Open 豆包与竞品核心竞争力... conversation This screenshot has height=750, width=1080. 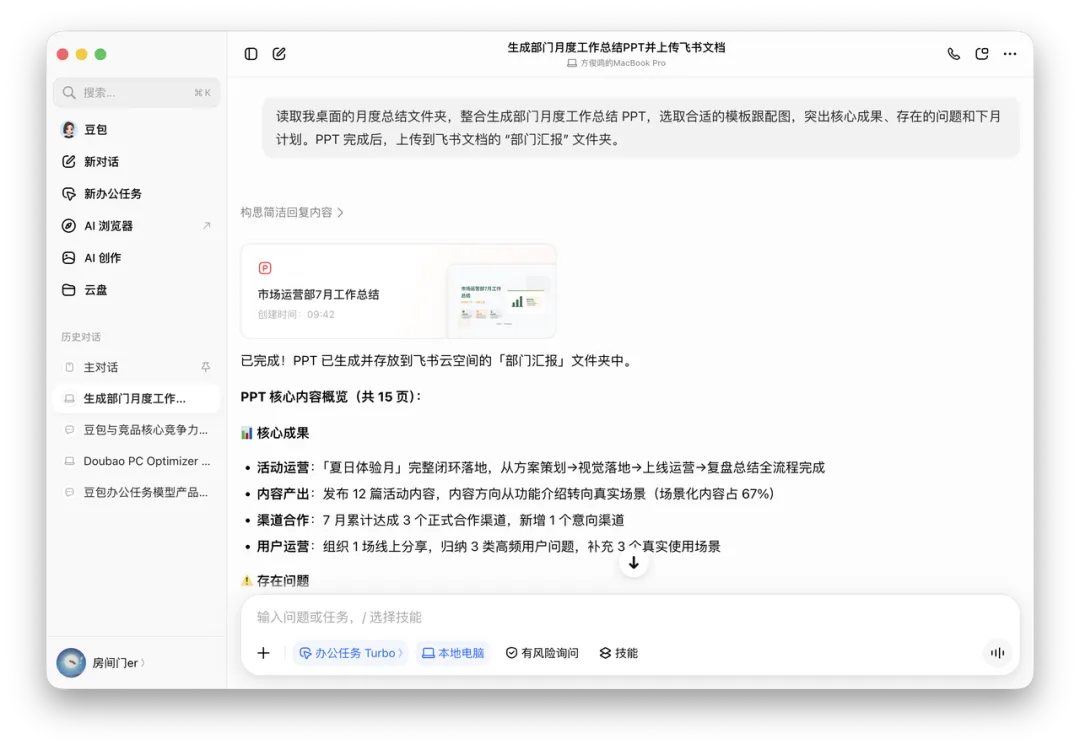click(x=136, y=430)
